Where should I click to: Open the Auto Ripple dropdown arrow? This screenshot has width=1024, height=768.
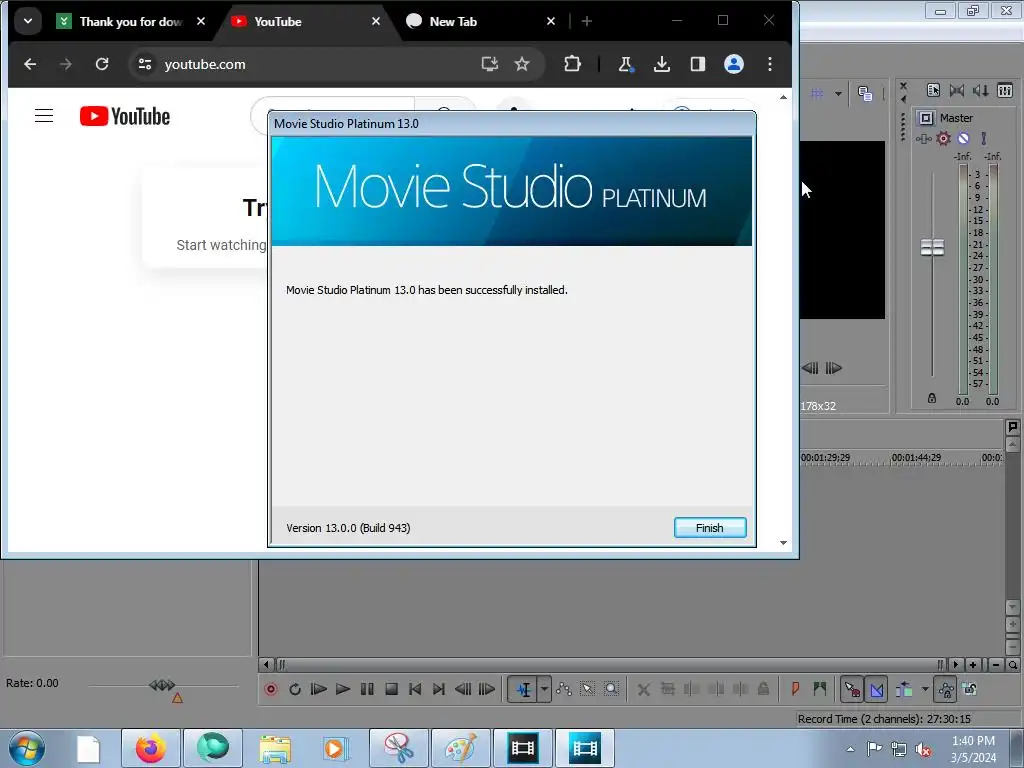[x=925, y=689]
